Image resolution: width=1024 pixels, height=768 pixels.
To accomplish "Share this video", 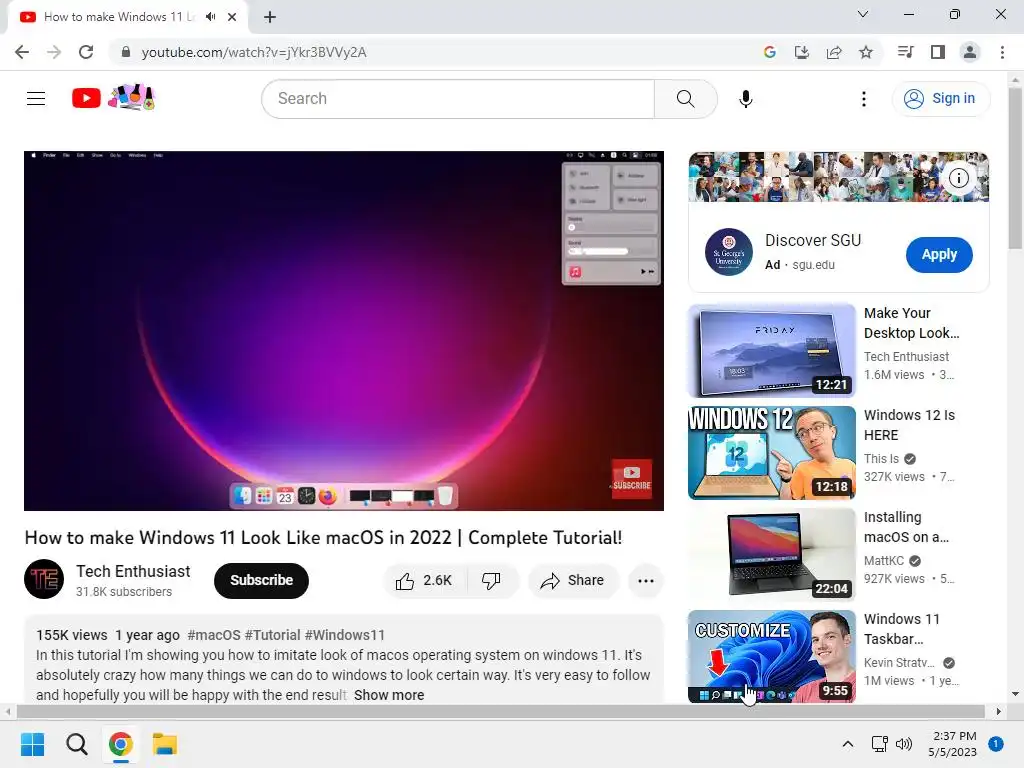I will click(572, 581).
